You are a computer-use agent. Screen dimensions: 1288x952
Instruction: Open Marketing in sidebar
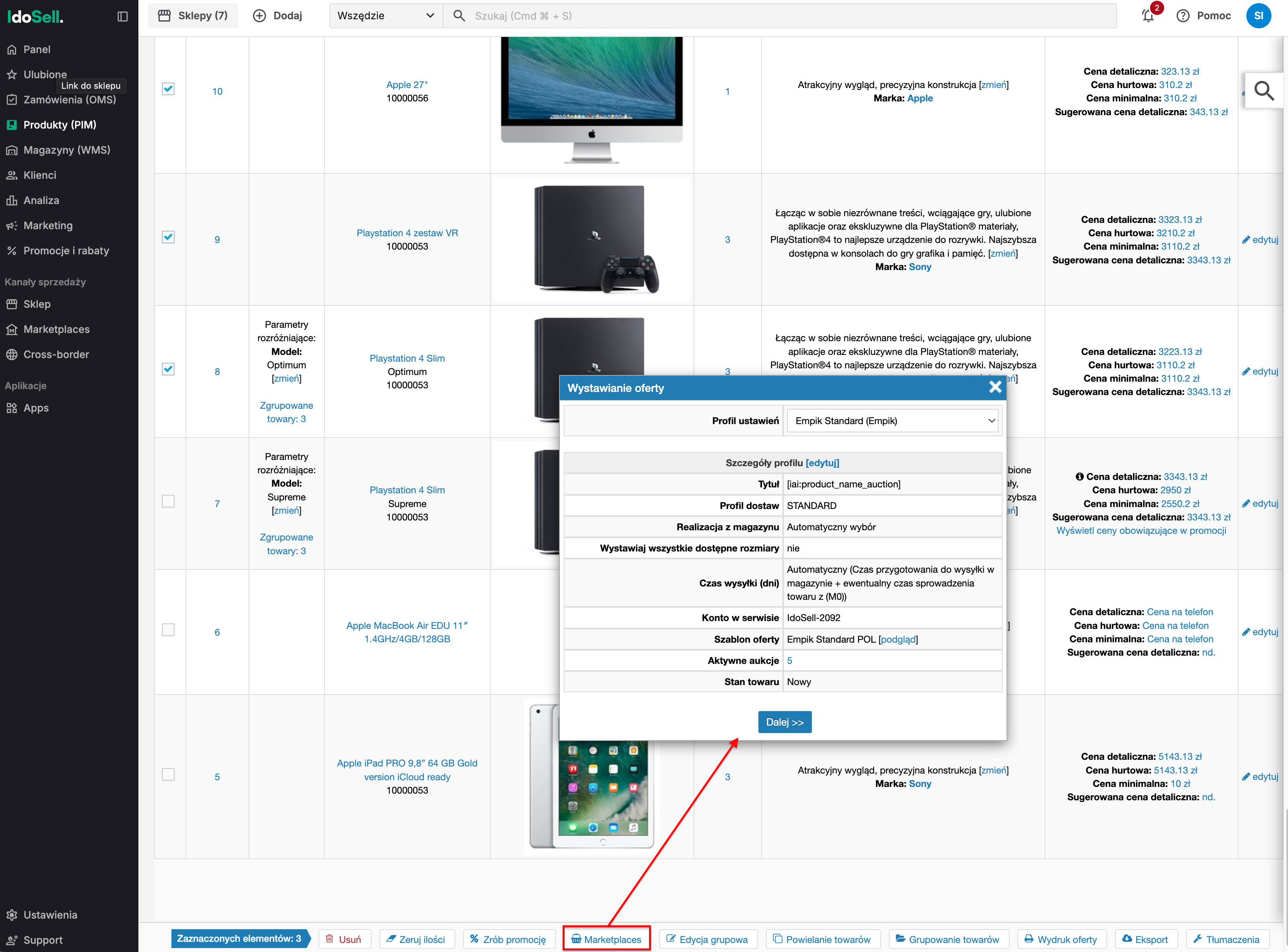(x=48, y=225)
